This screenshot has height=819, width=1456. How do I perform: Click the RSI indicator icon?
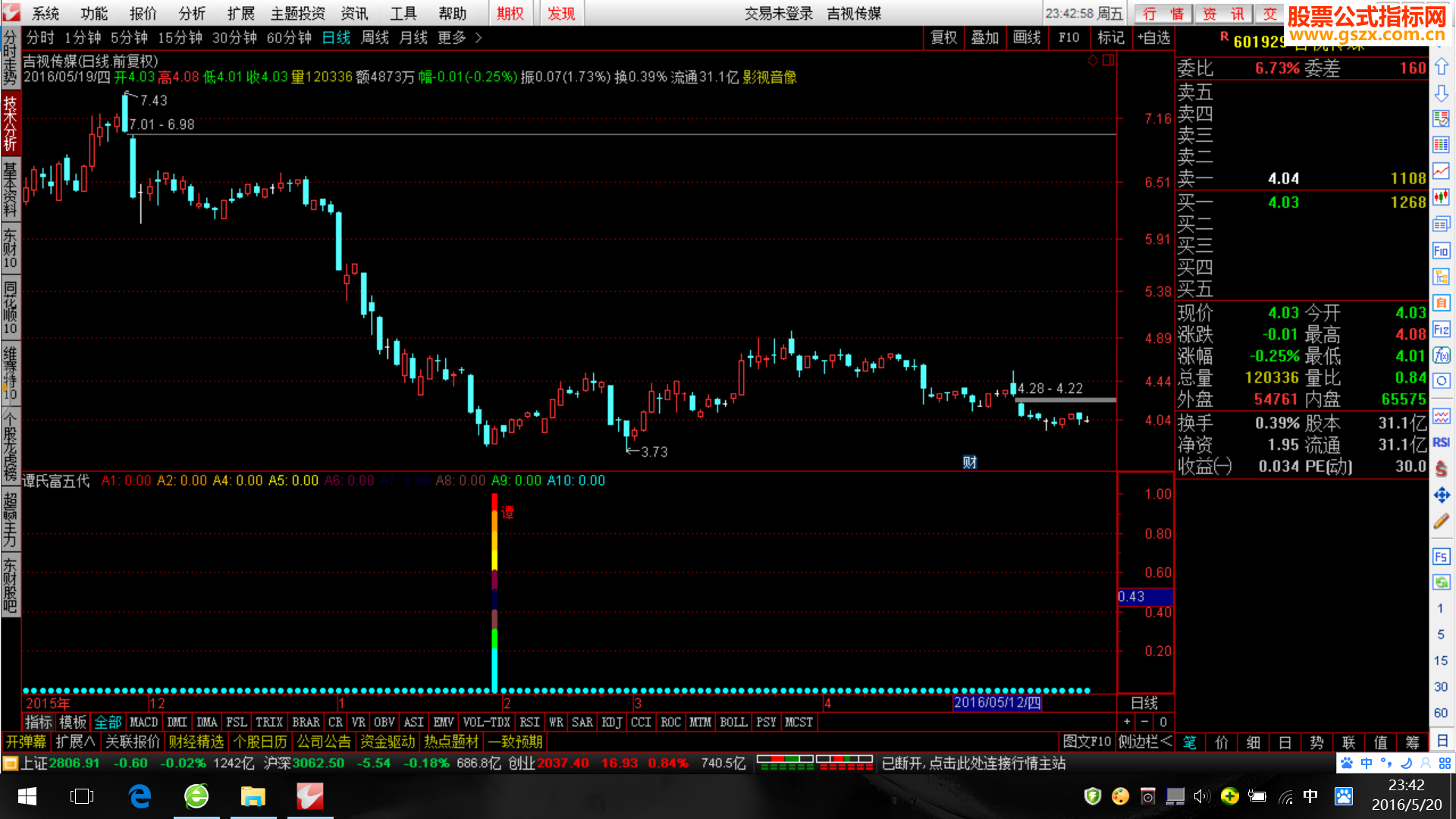[1441, 442]
